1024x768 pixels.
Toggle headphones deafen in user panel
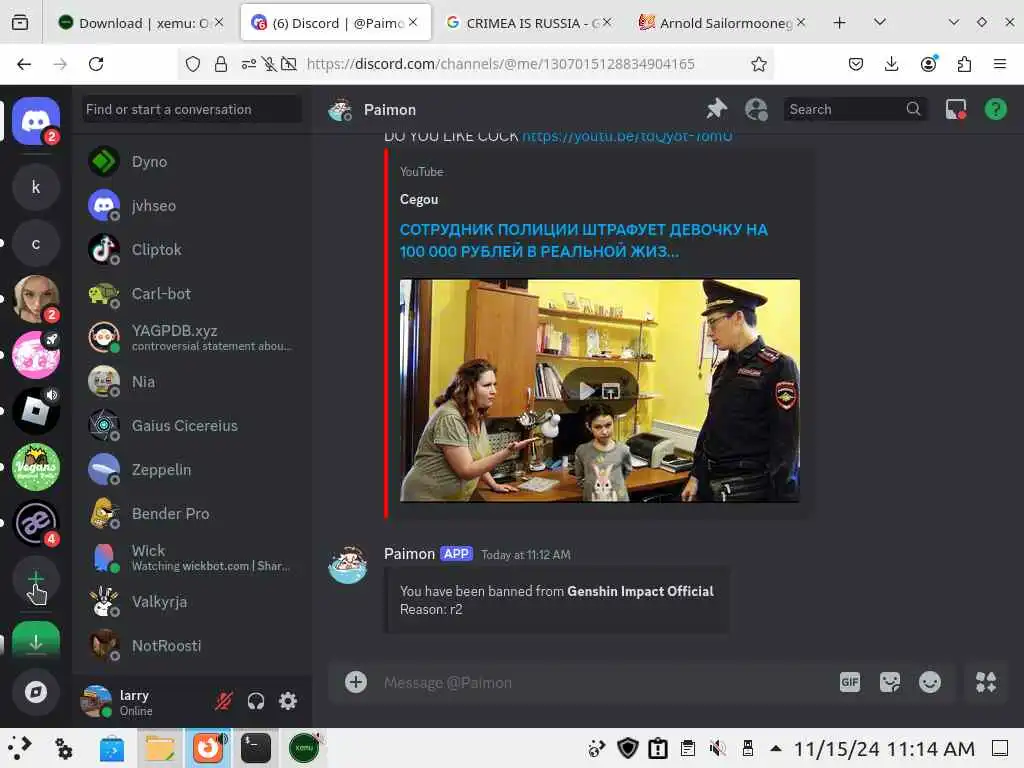256,701
